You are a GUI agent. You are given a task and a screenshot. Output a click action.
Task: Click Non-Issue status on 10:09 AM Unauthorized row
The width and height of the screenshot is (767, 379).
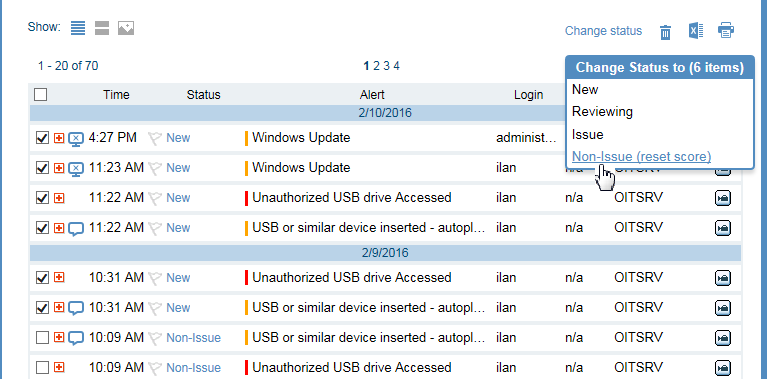[x=193, y=368]
